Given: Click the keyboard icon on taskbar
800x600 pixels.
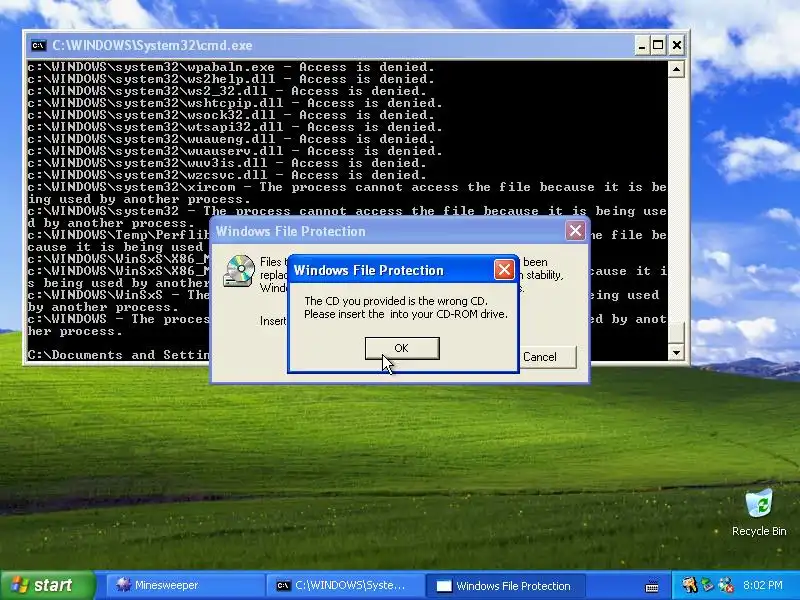Looking at the screenshot, I should click(652, 586).
